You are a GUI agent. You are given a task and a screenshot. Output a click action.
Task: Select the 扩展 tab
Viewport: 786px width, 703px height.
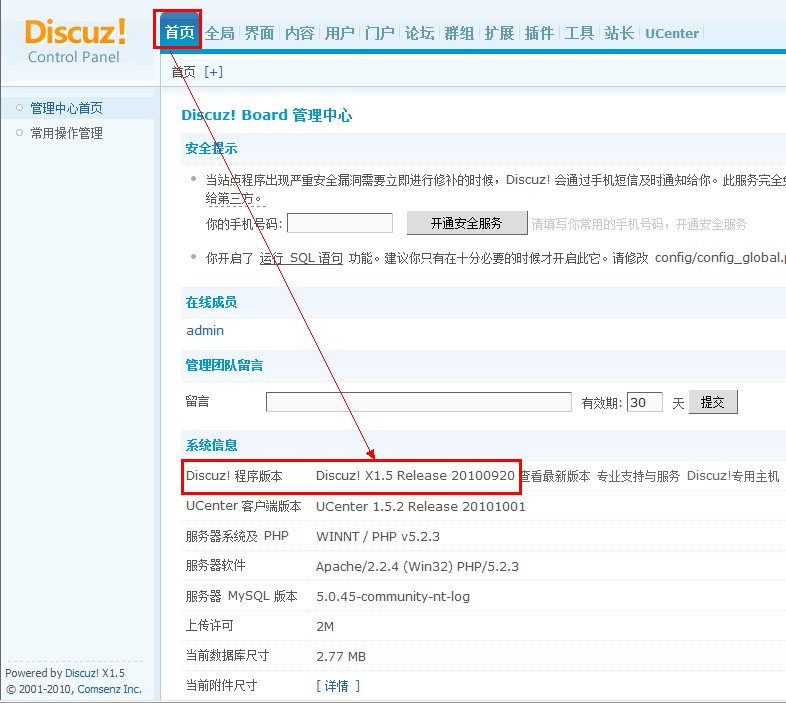point(499,33)
